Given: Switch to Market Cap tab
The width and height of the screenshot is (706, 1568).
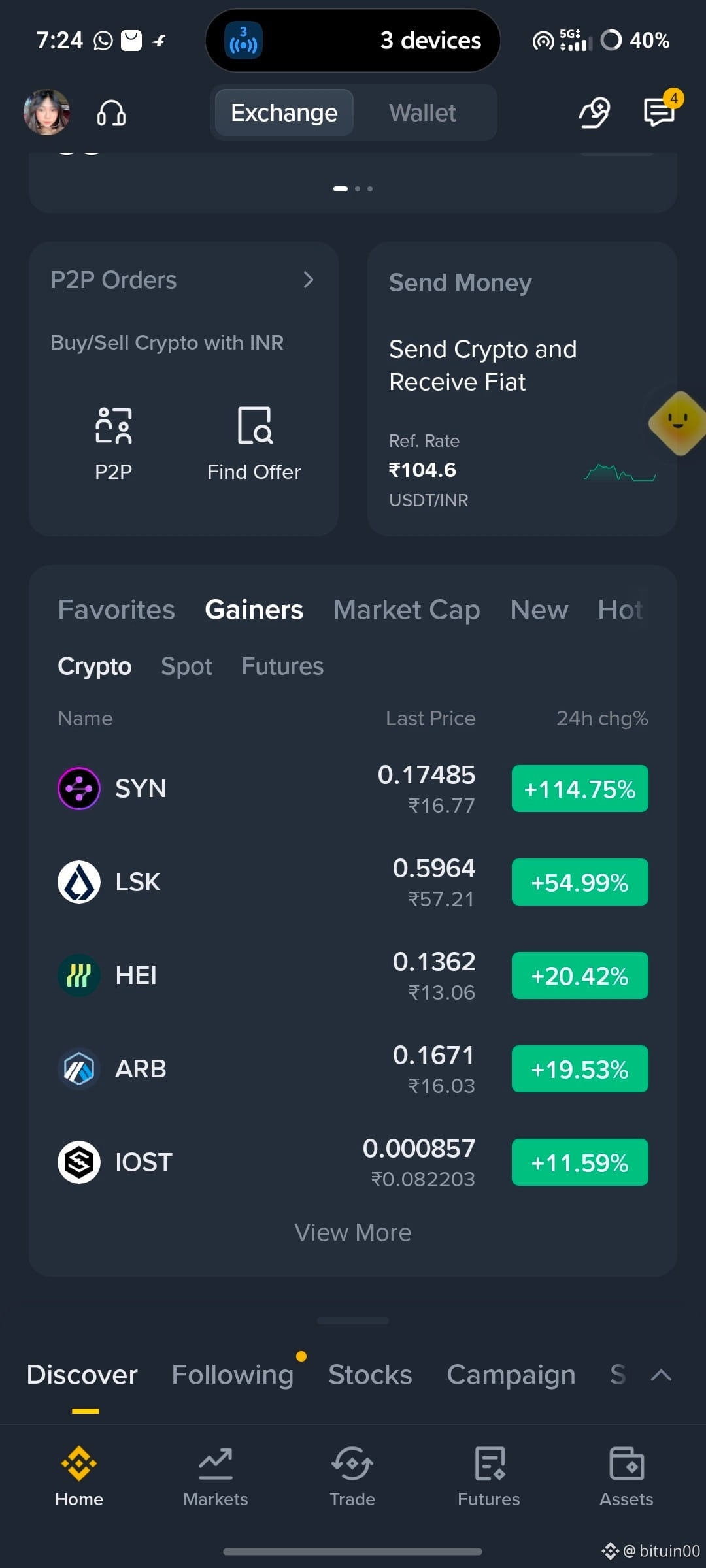Looking at the screenshot, I should tap(407, 610).
